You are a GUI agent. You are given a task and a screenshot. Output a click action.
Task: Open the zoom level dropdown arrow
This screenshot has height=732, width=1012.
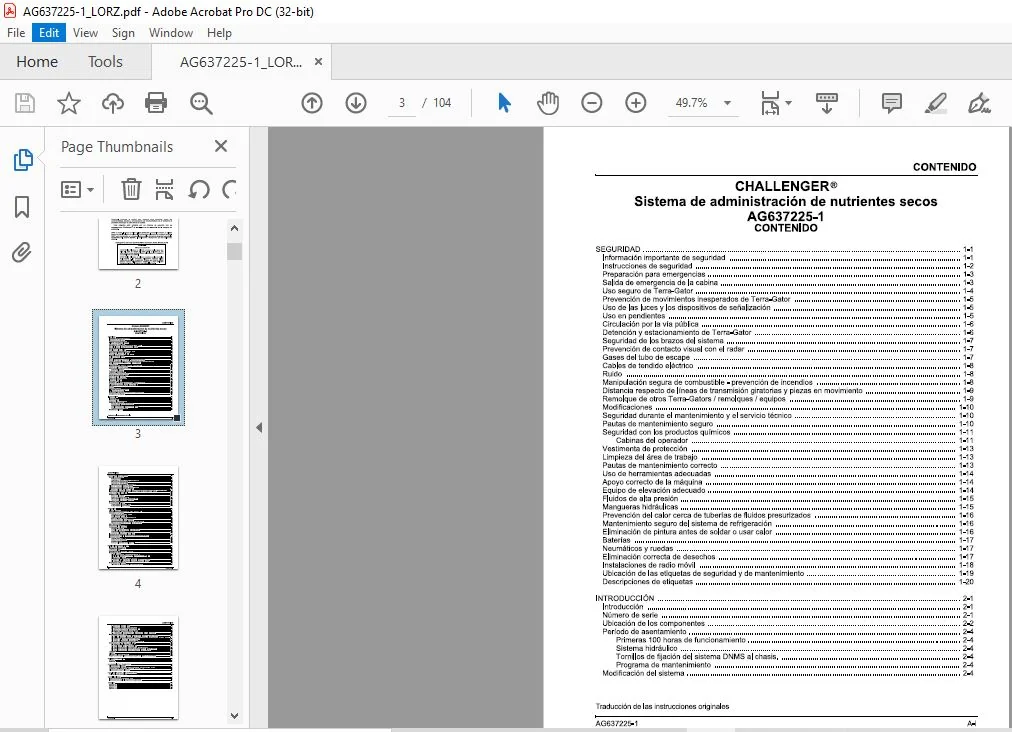point(727,103)
